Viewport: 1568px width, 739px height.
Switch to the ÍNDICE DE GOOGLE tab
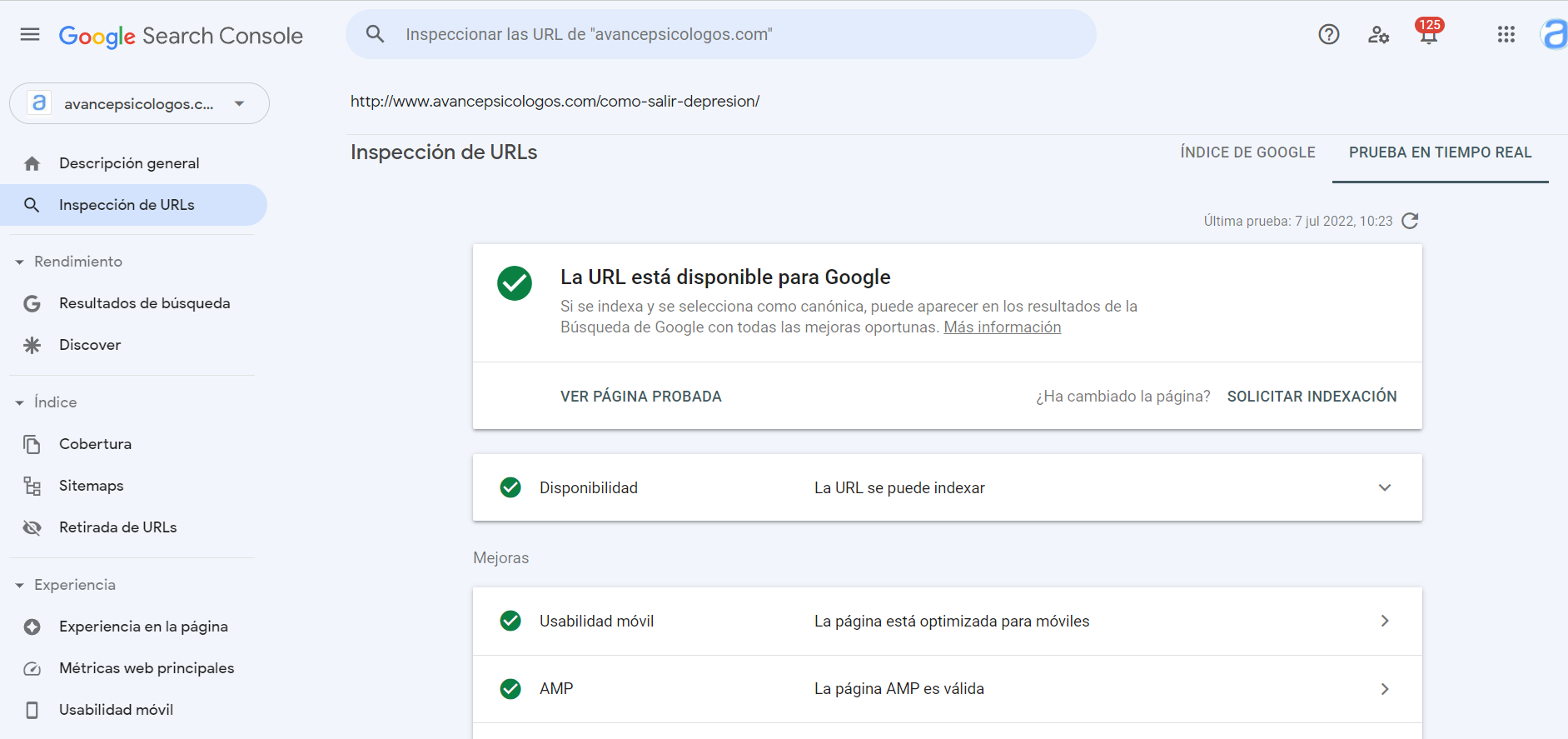point(1247,152)
